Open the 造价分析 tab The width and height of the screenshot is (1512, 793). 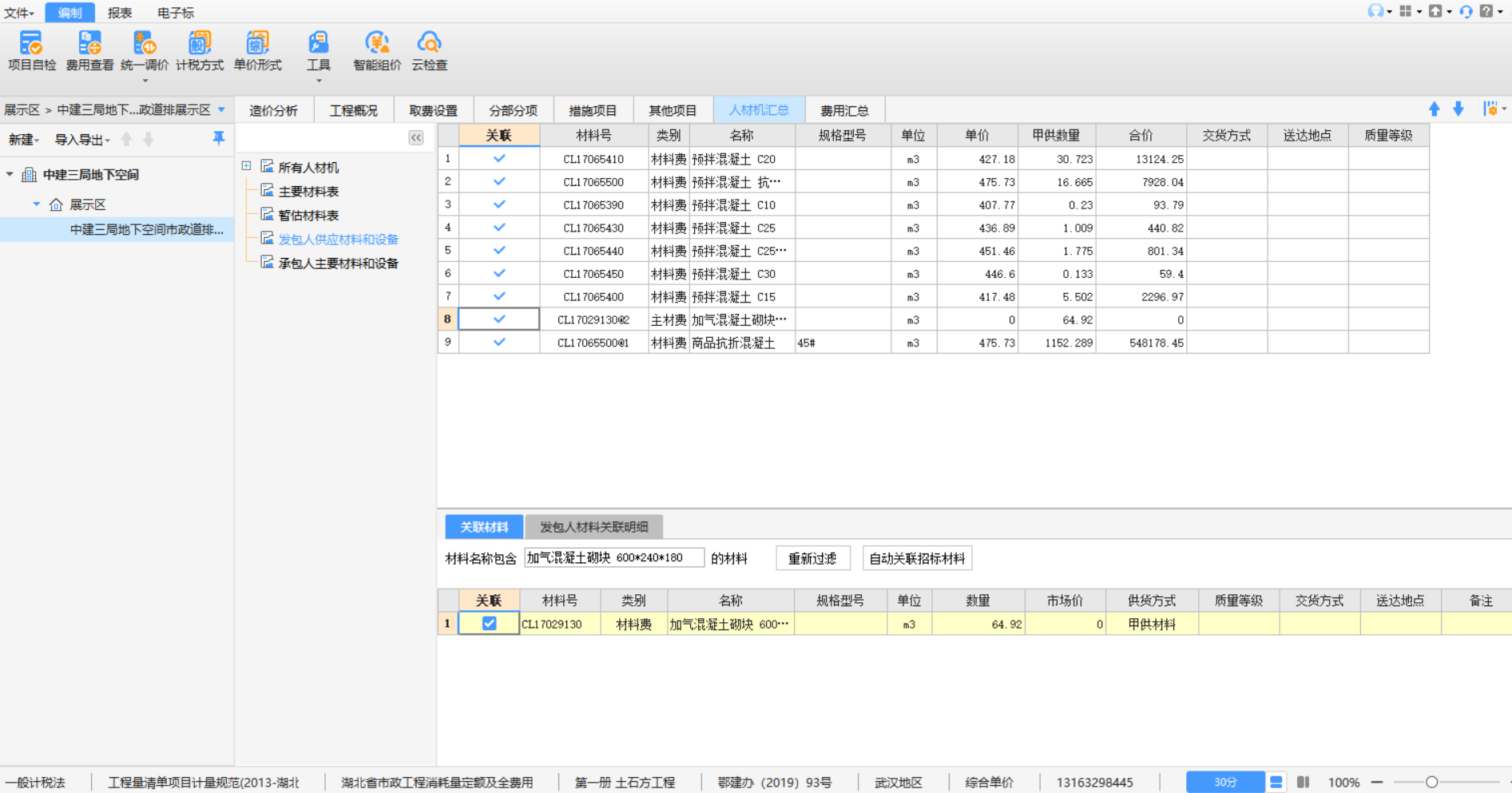coord(273,110)
